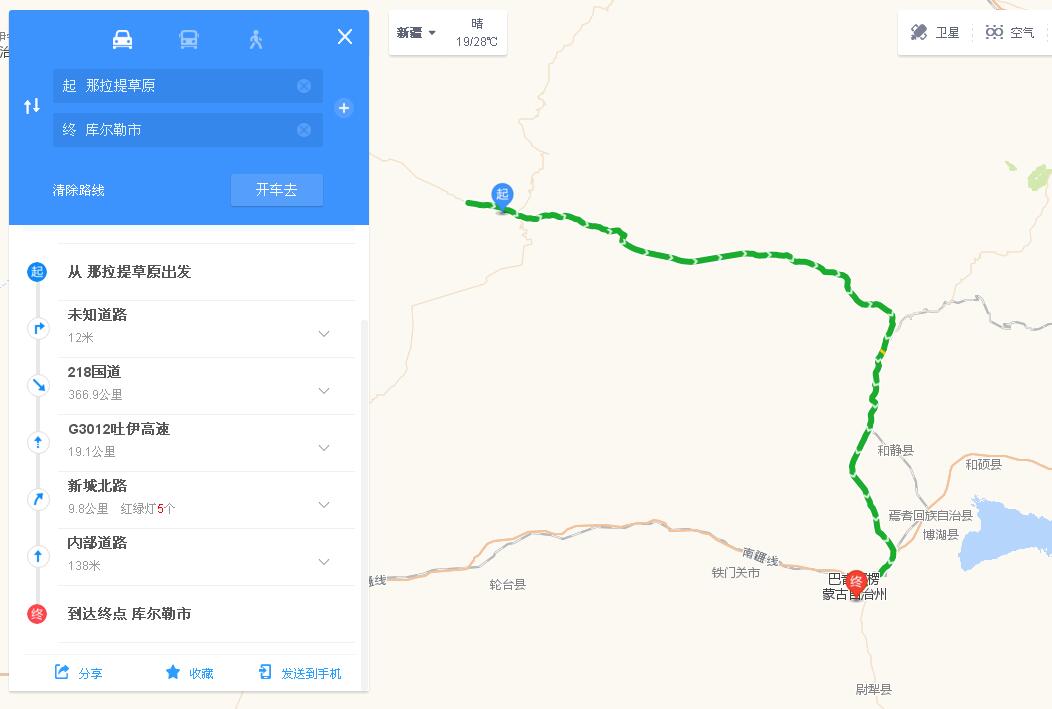Expand the 218国道 route step
The image size is (1052, 709).
point(324,390)
